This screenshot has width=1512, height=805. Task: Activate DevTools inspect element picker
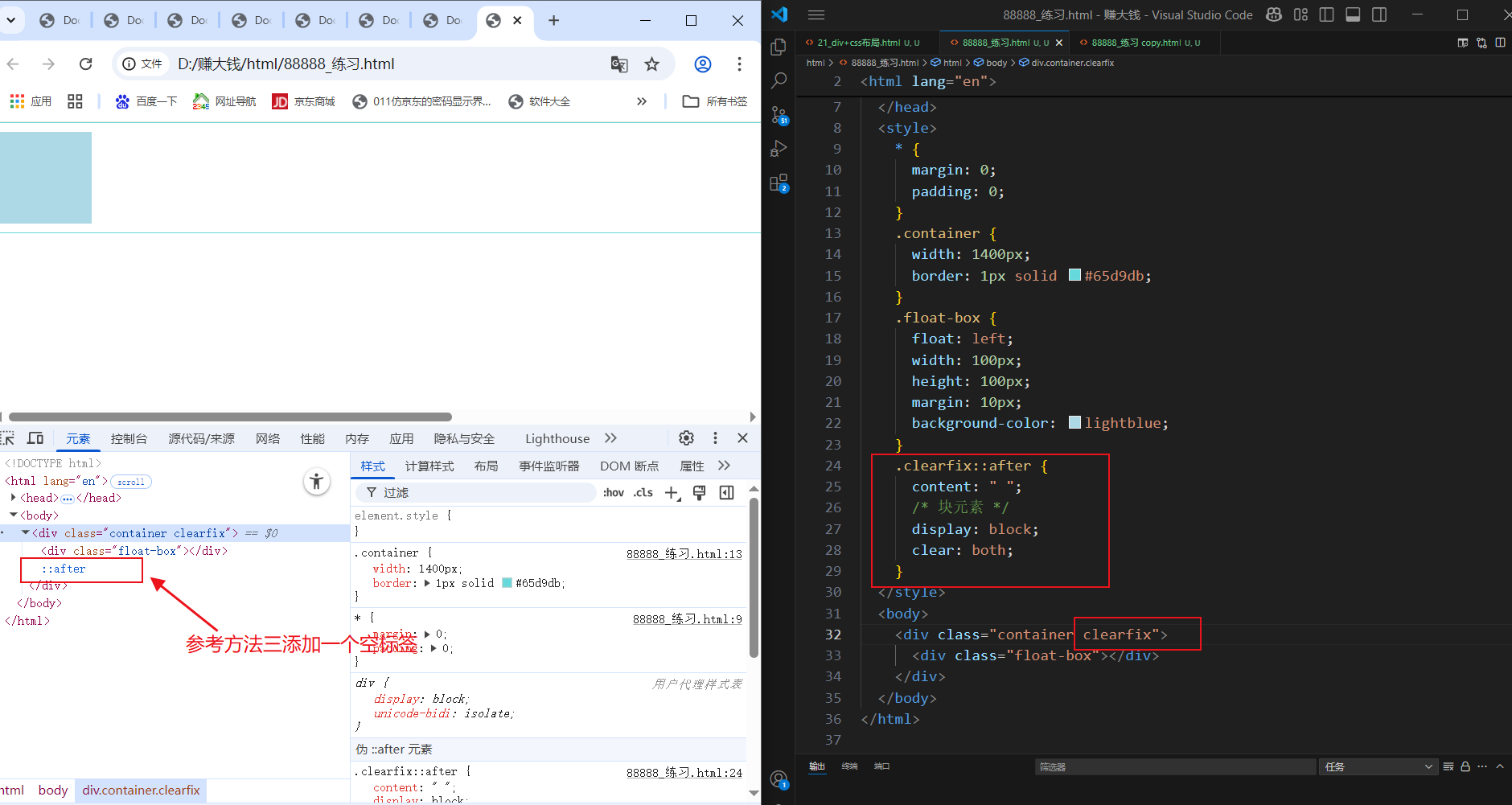8,438
